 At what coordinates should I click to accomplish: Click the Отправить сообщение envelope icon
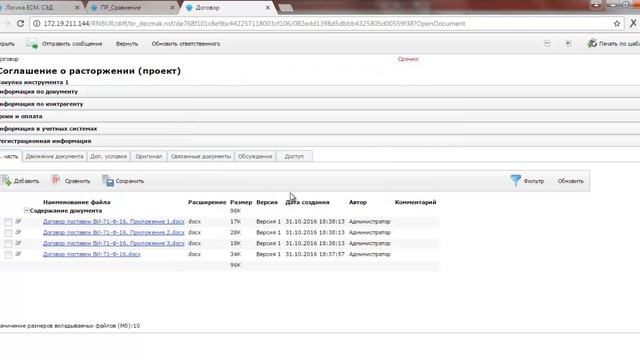pyautogui.click(x=32, y=44)
